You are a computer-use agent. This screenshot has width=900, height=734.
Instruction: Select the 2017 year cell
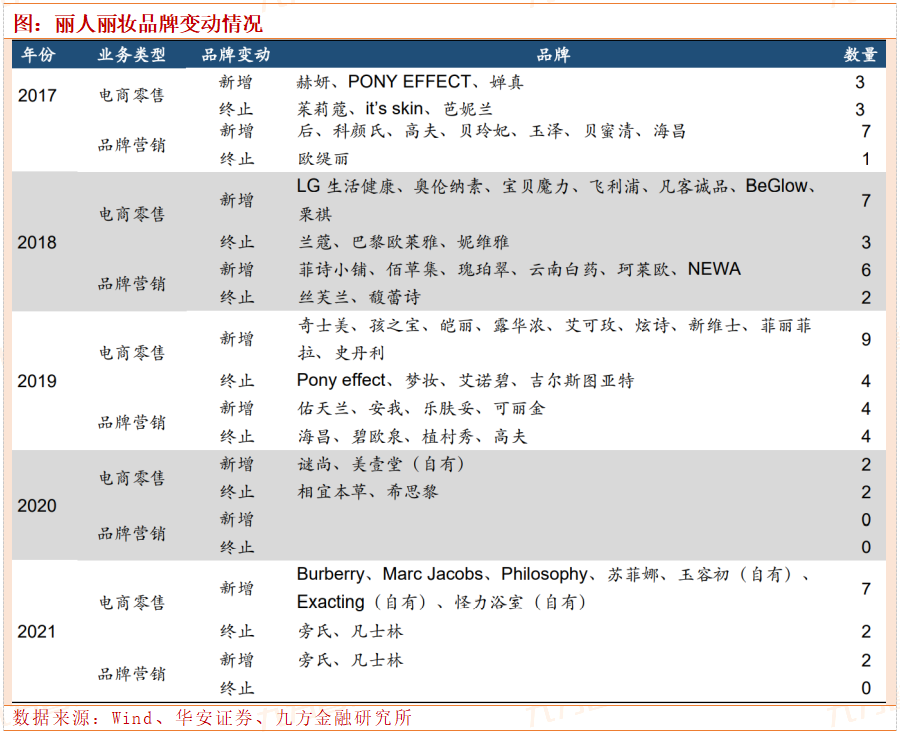pyautogui.click(x=37, y=95)
